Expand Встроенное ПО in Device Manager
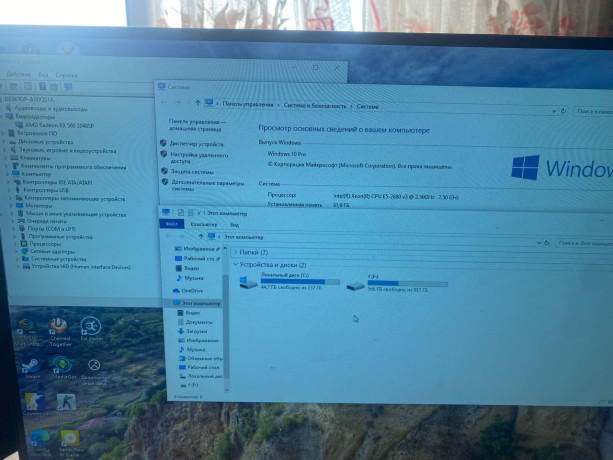The height and width of the screenshot is (460, 613). point(3,133)
